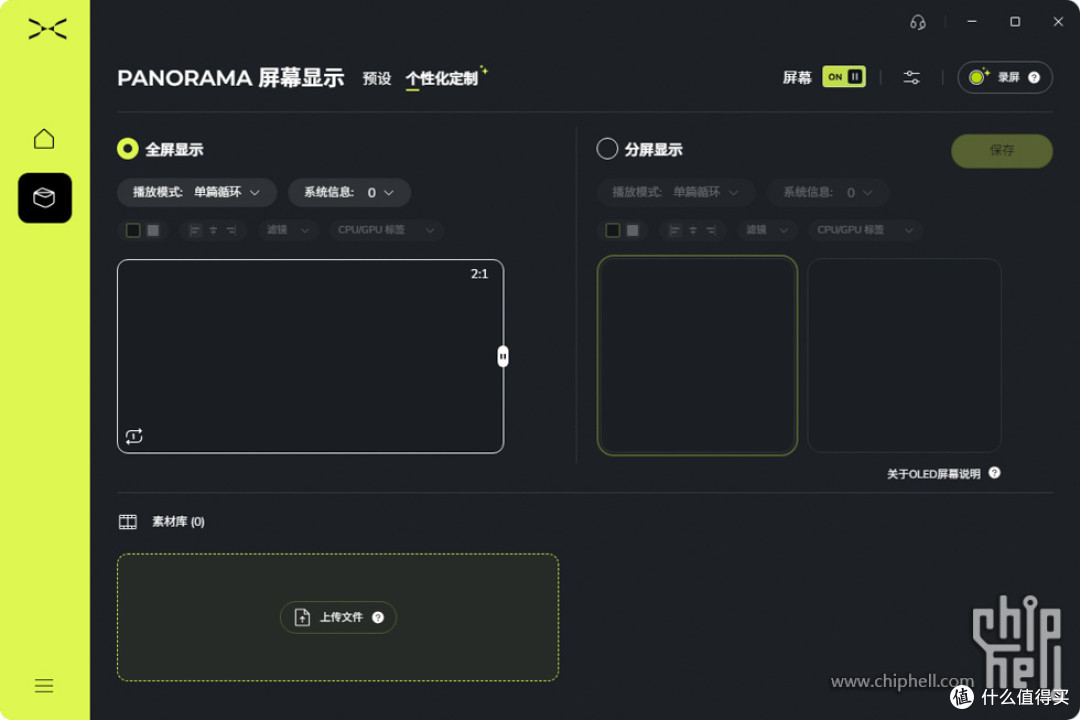Click the PANORAMA 屏幕显示 title

(231, 78)
